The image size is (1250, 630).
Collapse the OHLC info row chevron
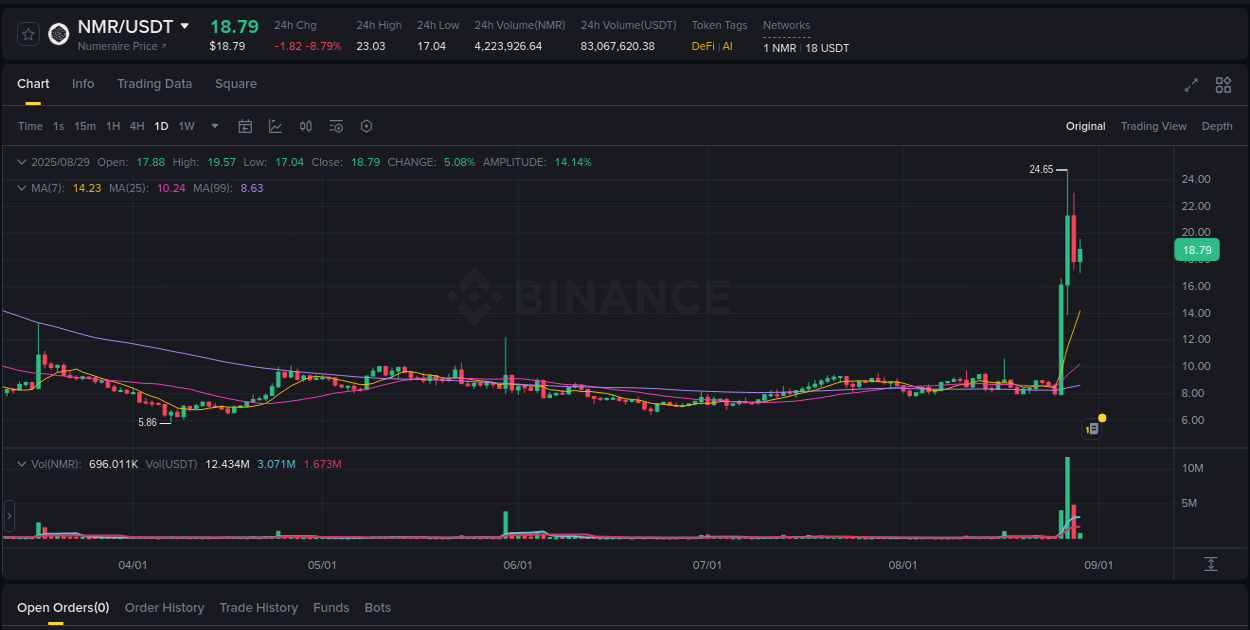21,160
